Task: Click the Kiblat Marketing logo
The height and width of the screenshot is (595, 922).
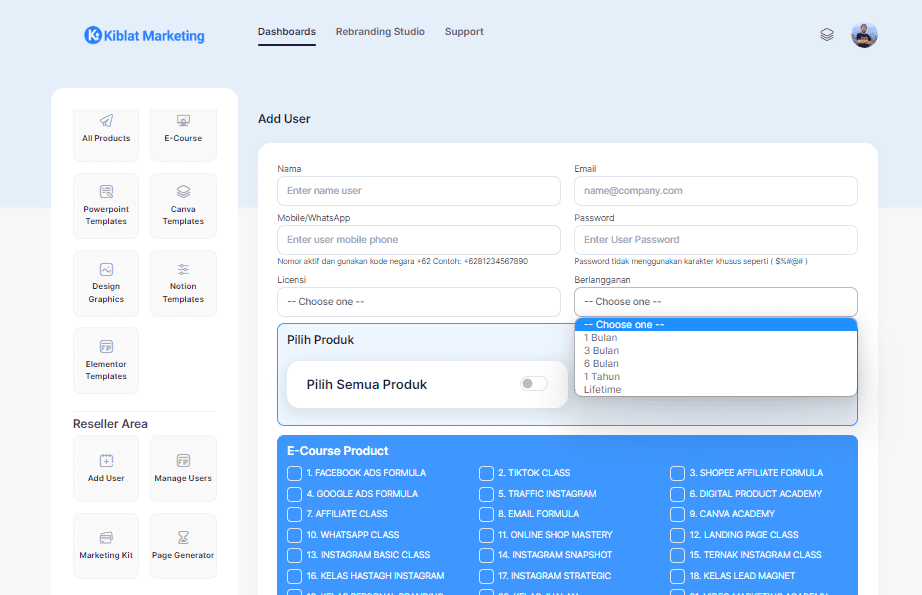Action: coord(145,35)
